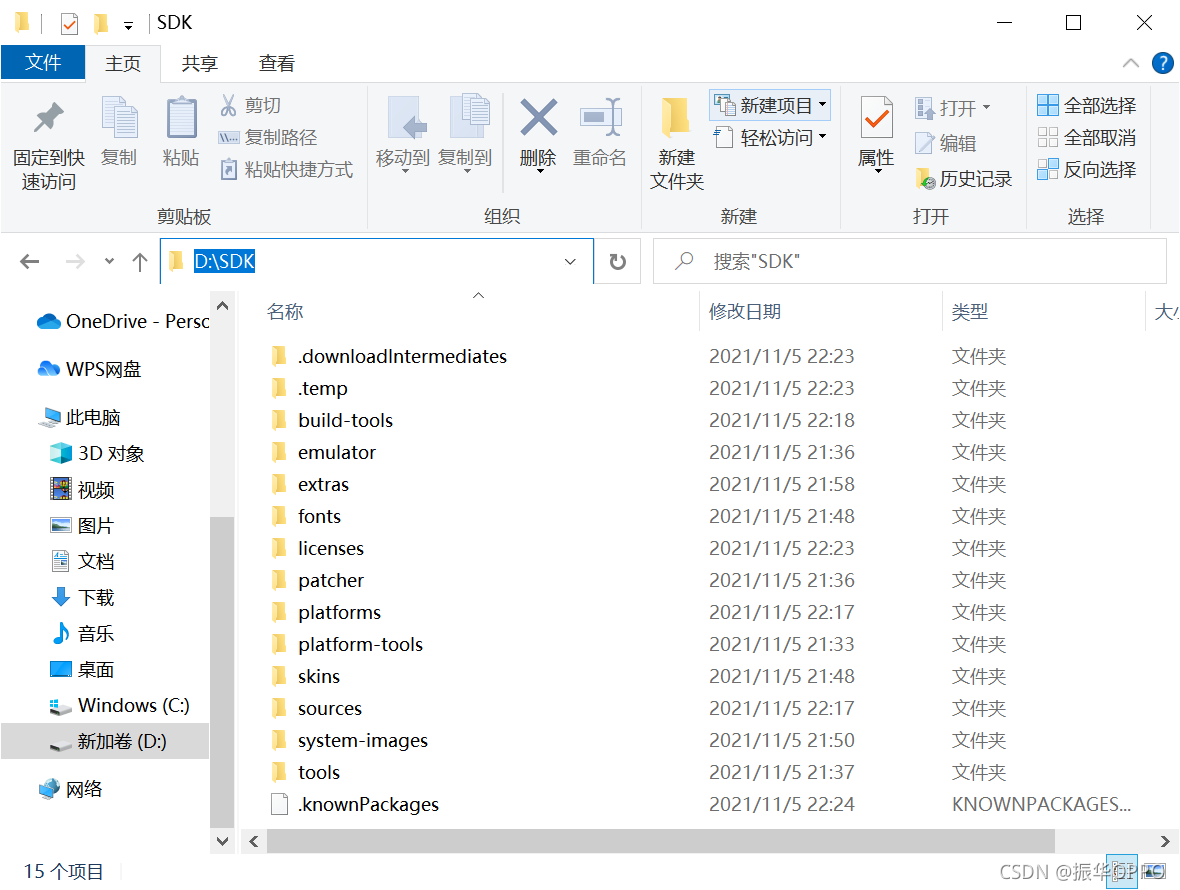The height and width of the screenshot is (890, 1180).
Task: Select Windows (C:) drive
Action: 119,706
